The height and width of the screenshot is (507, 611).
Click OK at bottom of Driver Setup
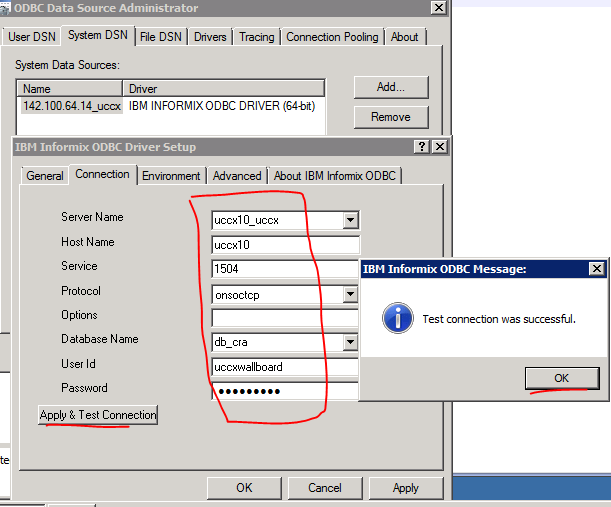click(244, 488)
